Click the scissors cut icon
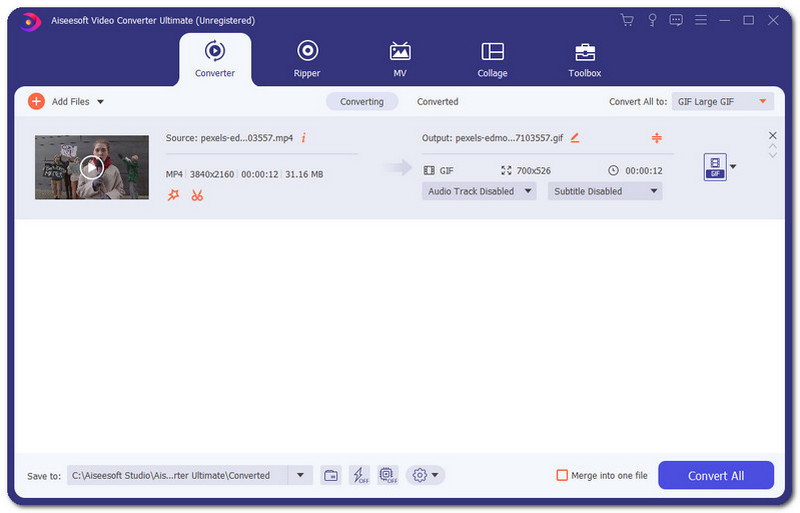 197,195
